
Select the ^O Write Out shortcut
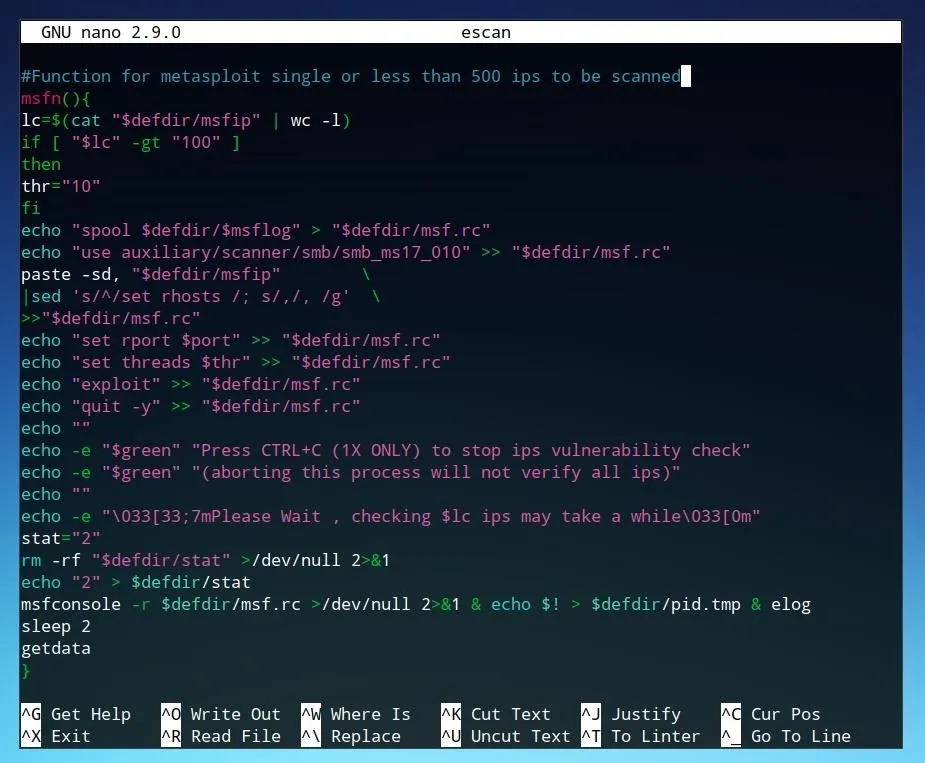click(221, 714)
